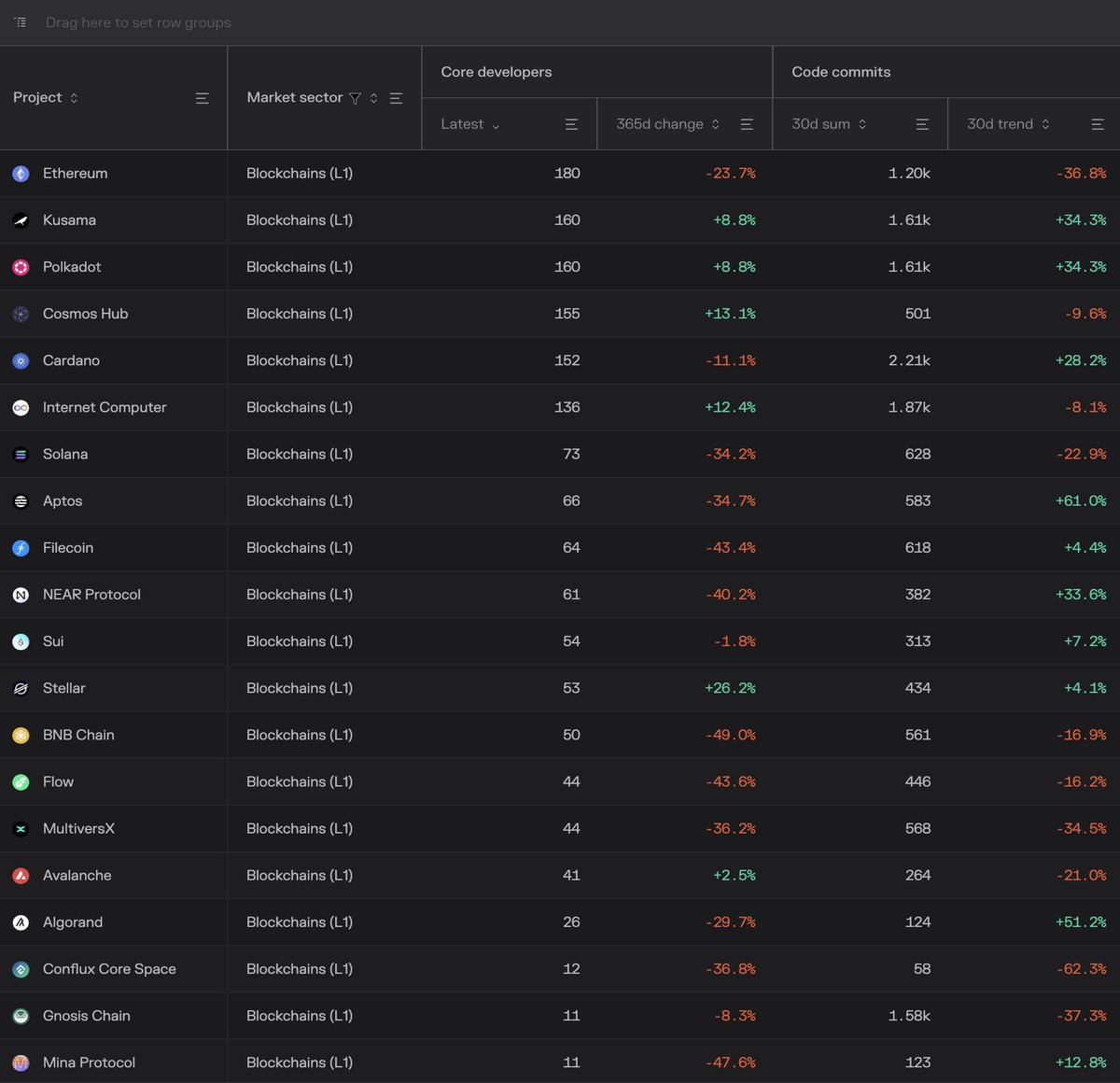
Task: Click the Code commits group header
Action: (841, 72)
